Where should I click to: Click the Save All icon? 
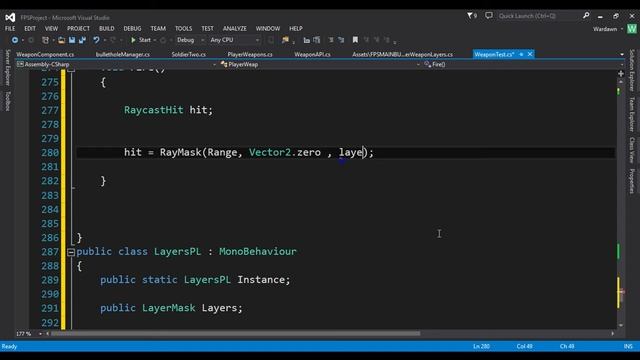click(x=82, y=40)
